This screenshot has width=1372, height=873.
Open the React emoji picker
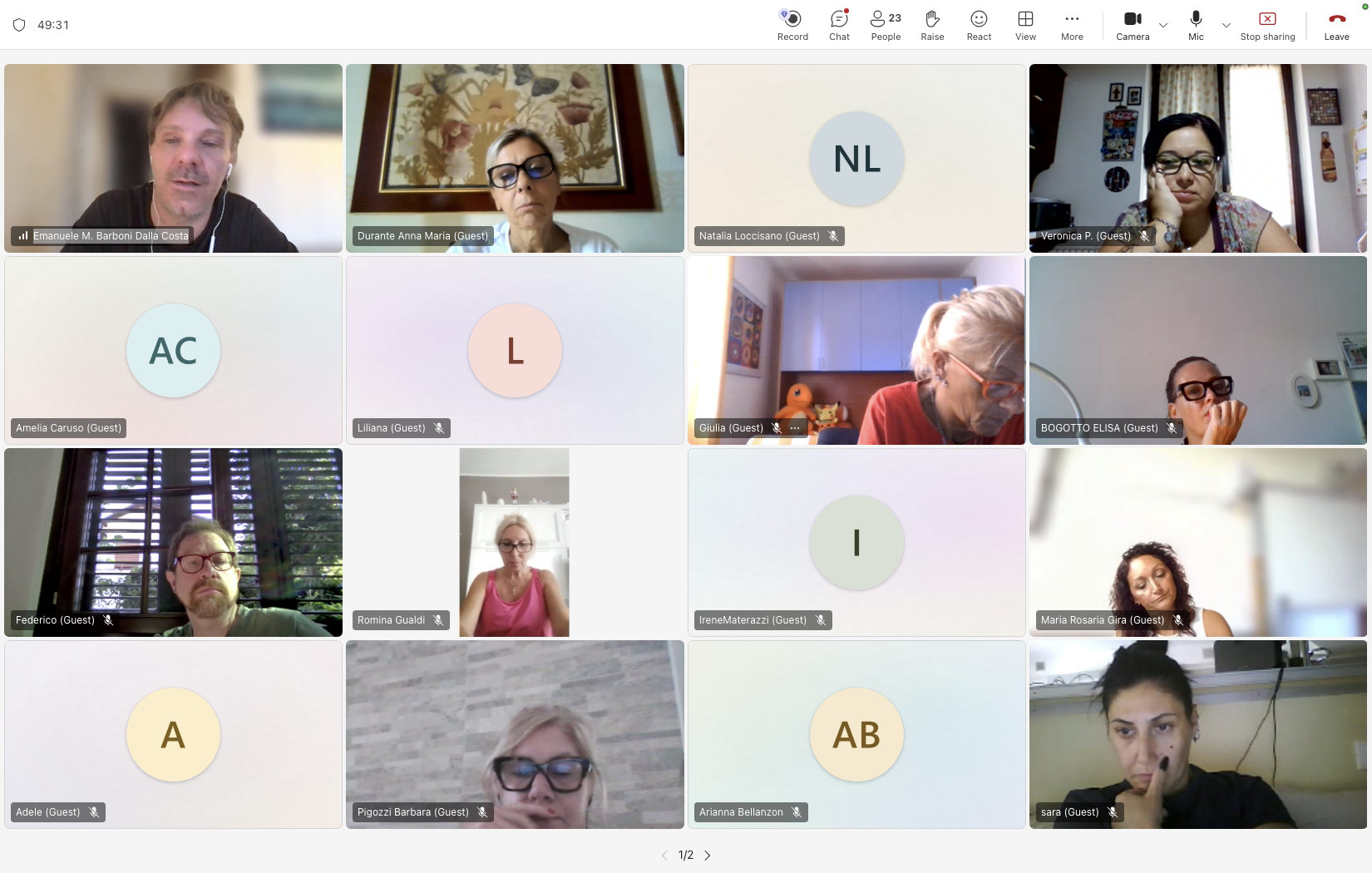coord(979,25)
